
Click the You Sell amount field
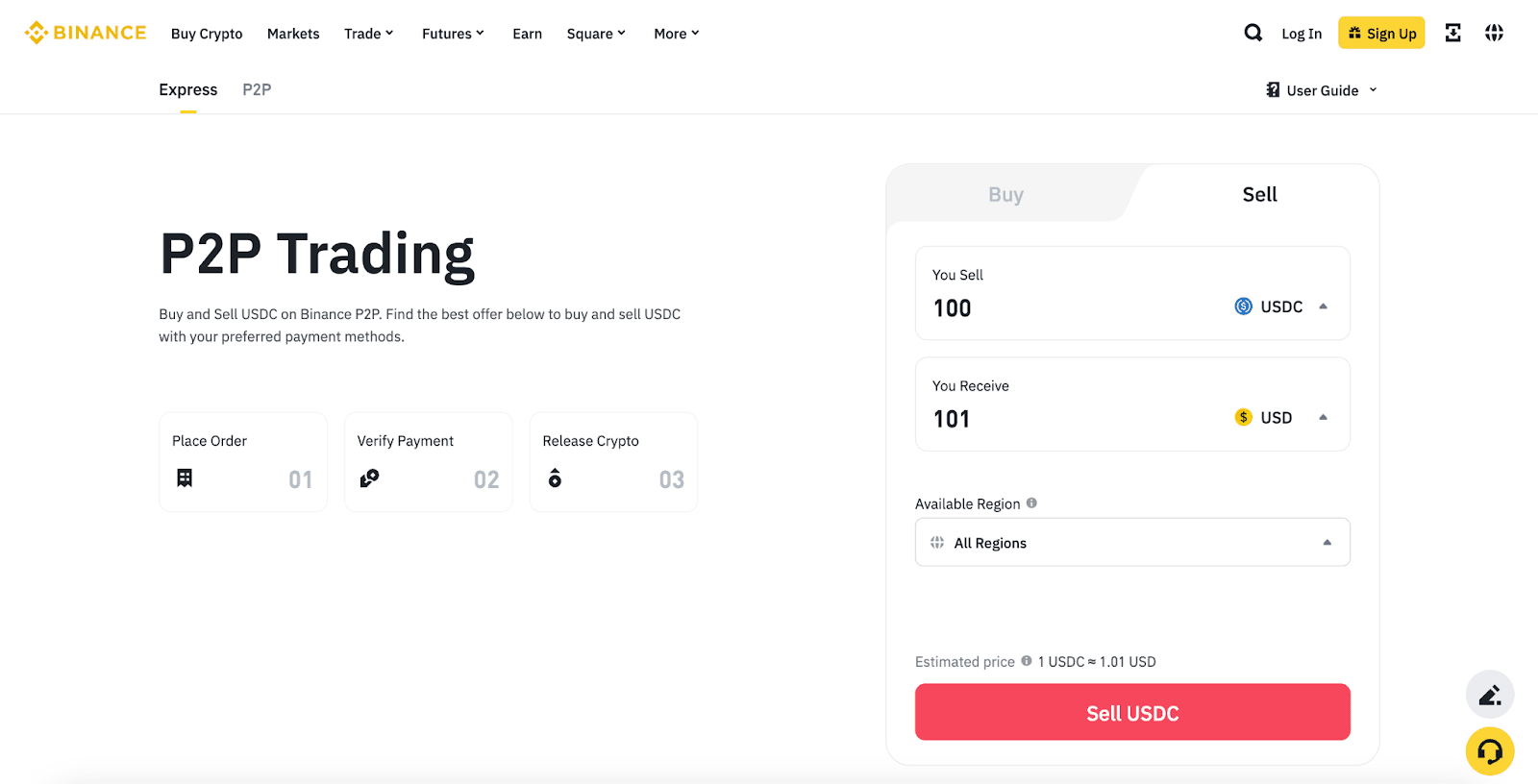[x=1057, y=308]
